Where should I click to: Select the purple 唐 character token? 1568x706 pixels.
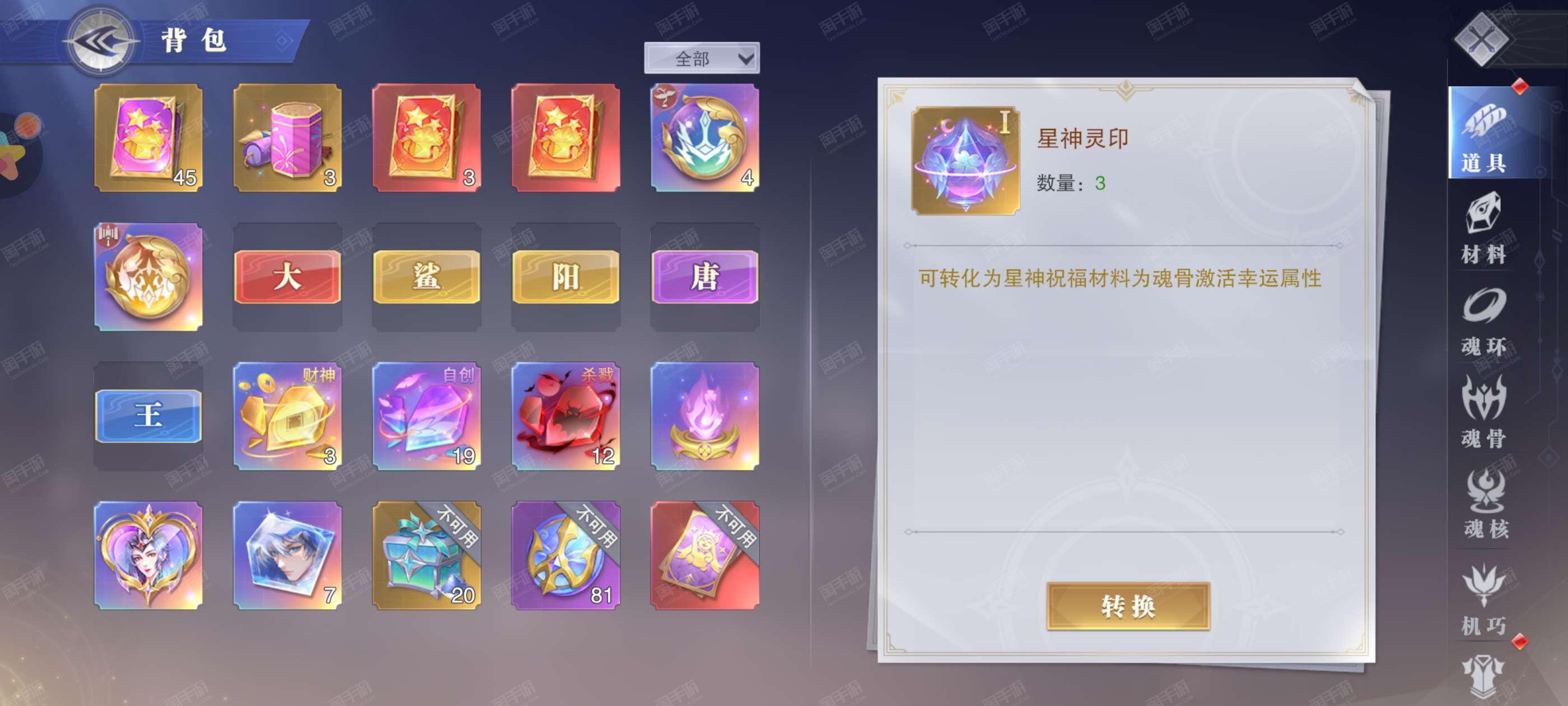click(705, 277)
